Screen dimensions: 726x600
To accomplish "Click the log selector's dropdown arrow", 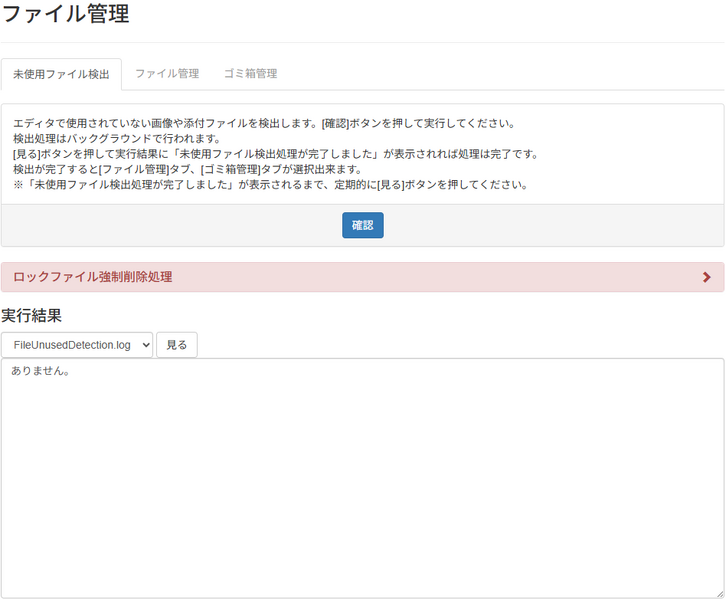I will tap(145, 345).
